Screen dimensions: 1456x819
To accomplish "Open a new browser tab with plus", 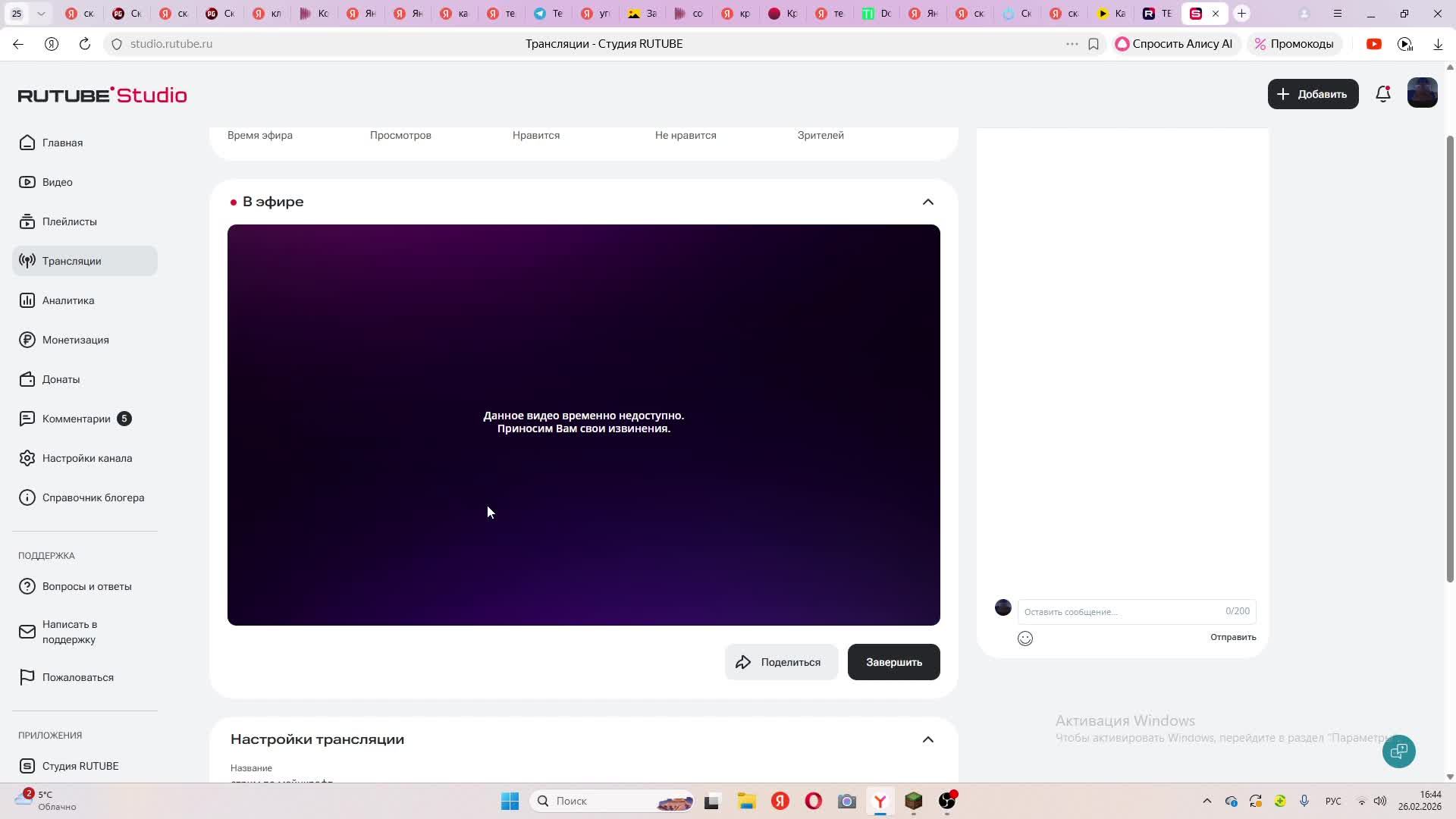I will (1241, 14).
